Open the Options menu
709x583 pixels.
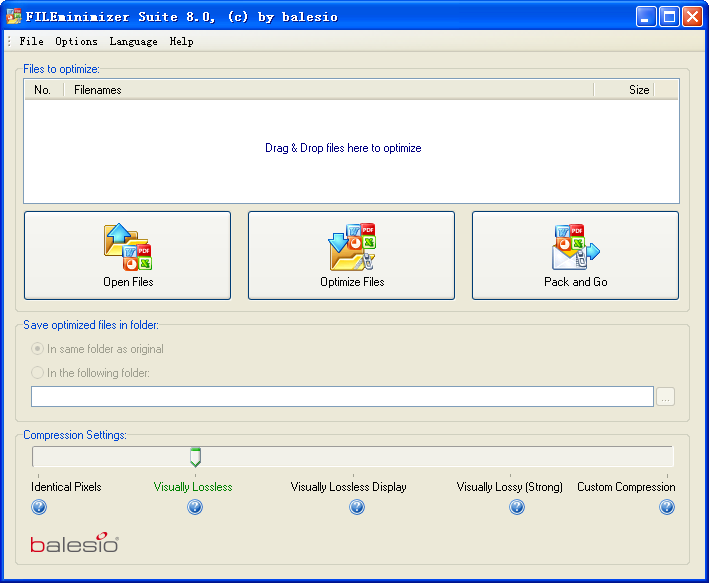point(76,42)
